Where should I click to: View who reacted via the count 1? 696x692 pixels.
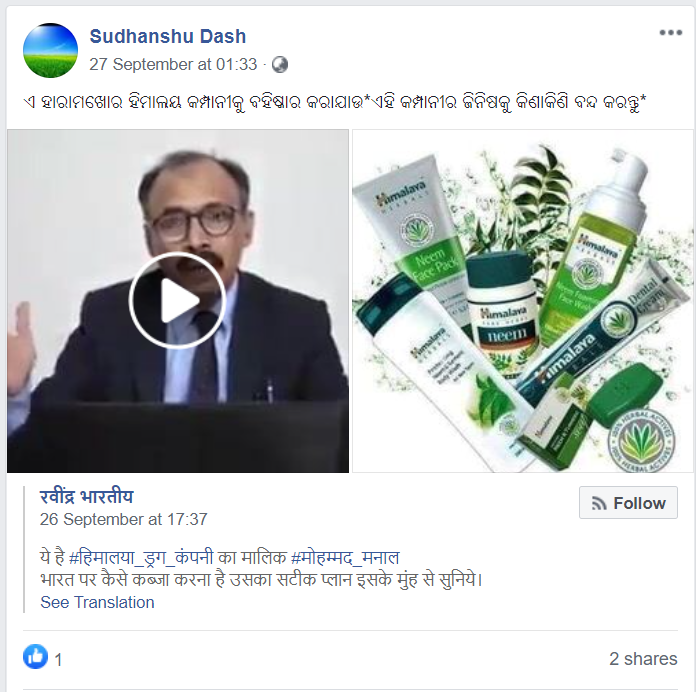(x=58, y=660)
